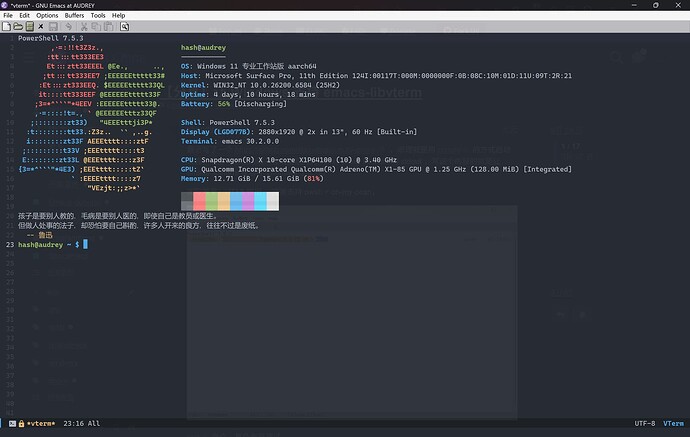Click the purple color block in palette
The height and width of the screenshot is (437, 690).
[248, 202]
